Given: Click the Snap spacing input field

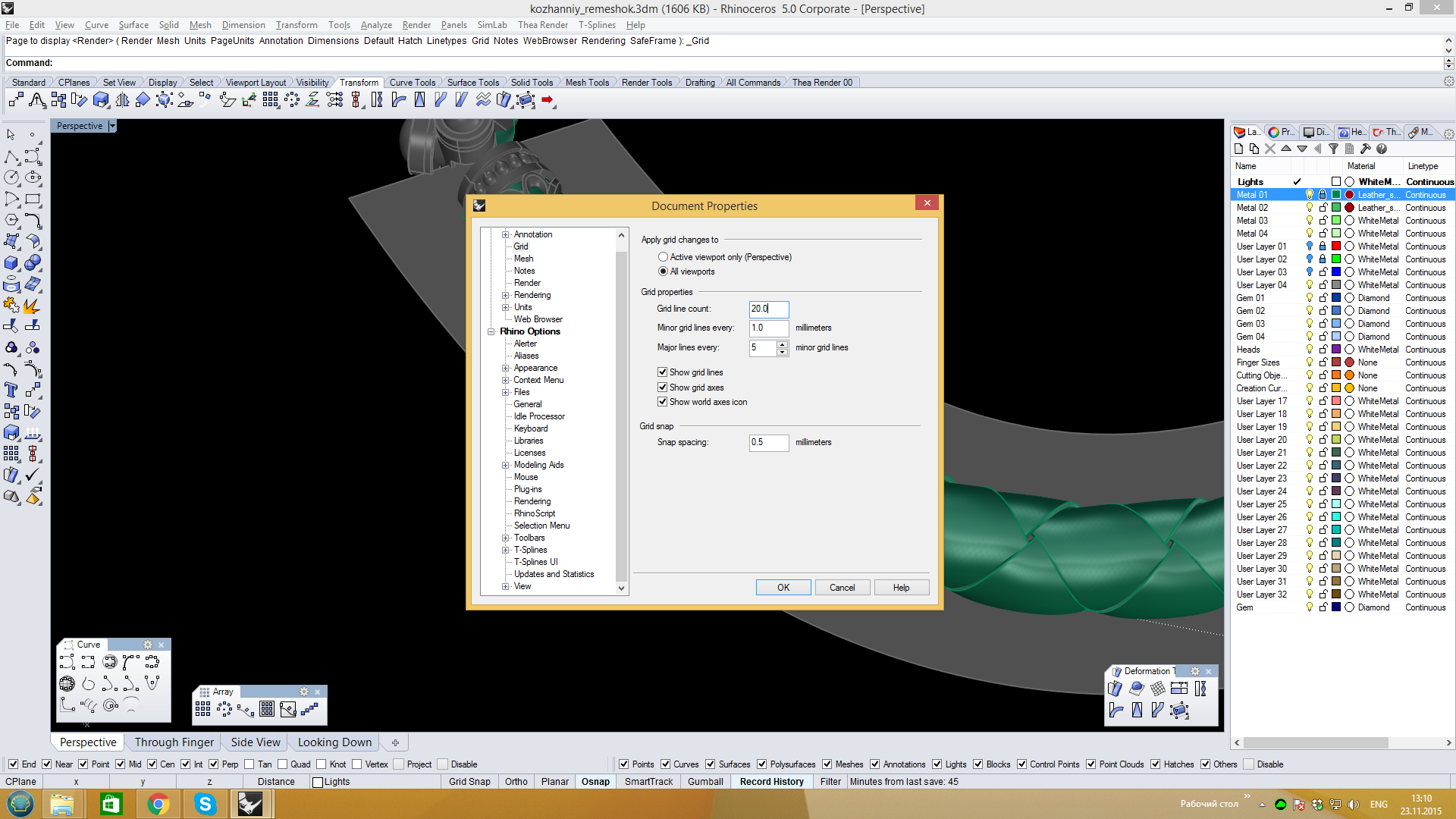Looking at the screenshot, I should click(769, 442).
